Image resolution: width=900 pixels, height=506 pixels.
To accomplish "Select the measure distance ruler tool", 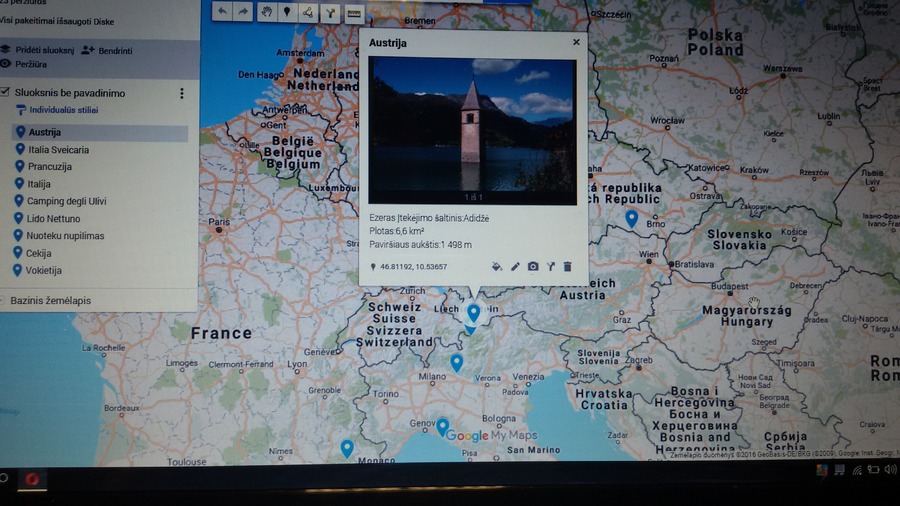I will coord(354,14).
